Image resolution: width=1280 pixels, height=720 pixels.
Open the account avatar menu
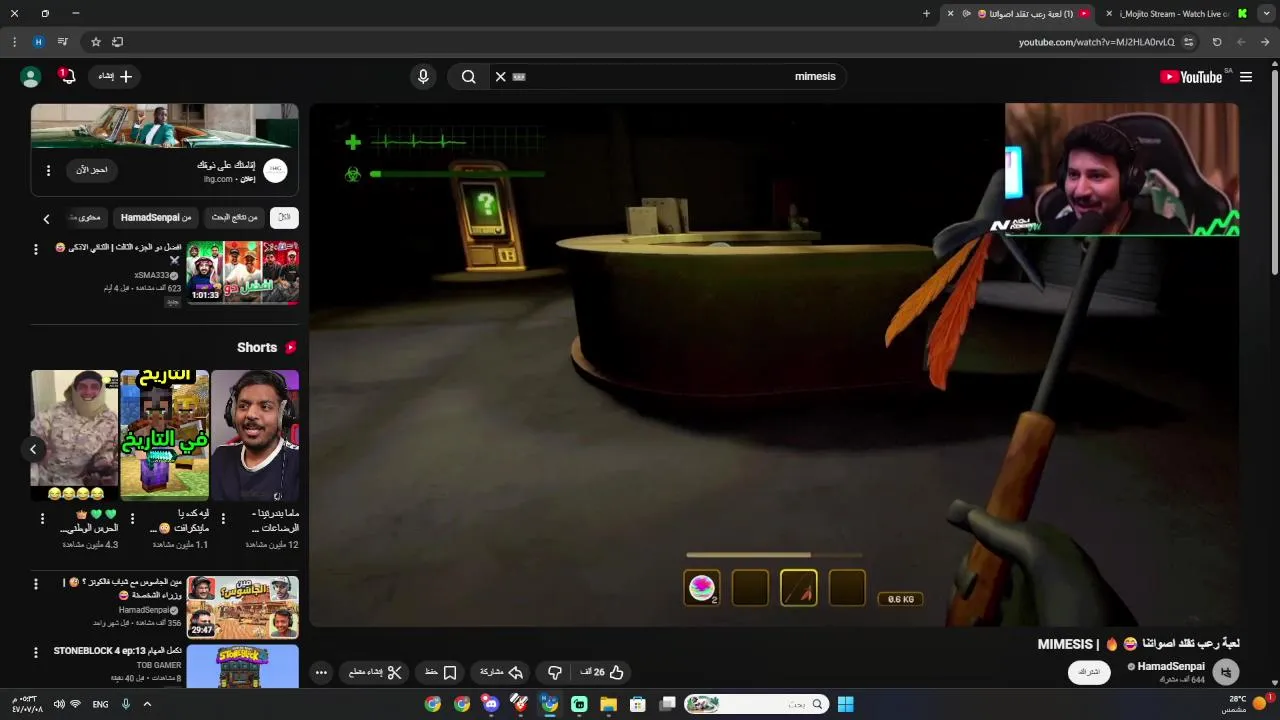click(x=31, y=77)
